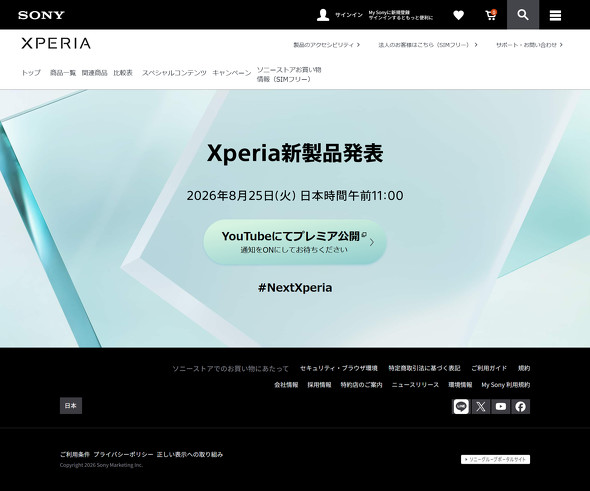Click the 日本 region button
Screen dimensions: 590x491
point(71,406)
